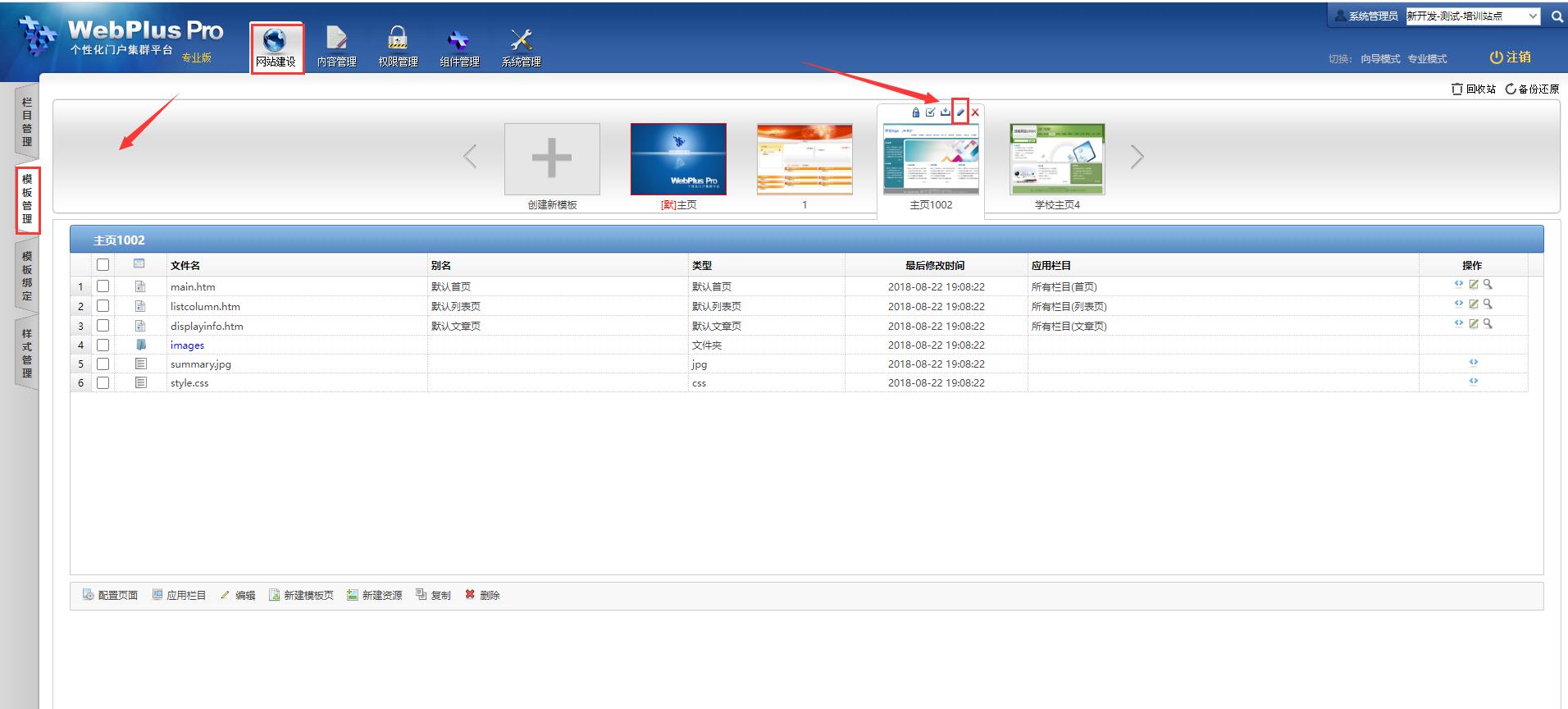Viewport: 1568px width, 709px height.
Task: Open the images folder link
Action: (187, 345)
